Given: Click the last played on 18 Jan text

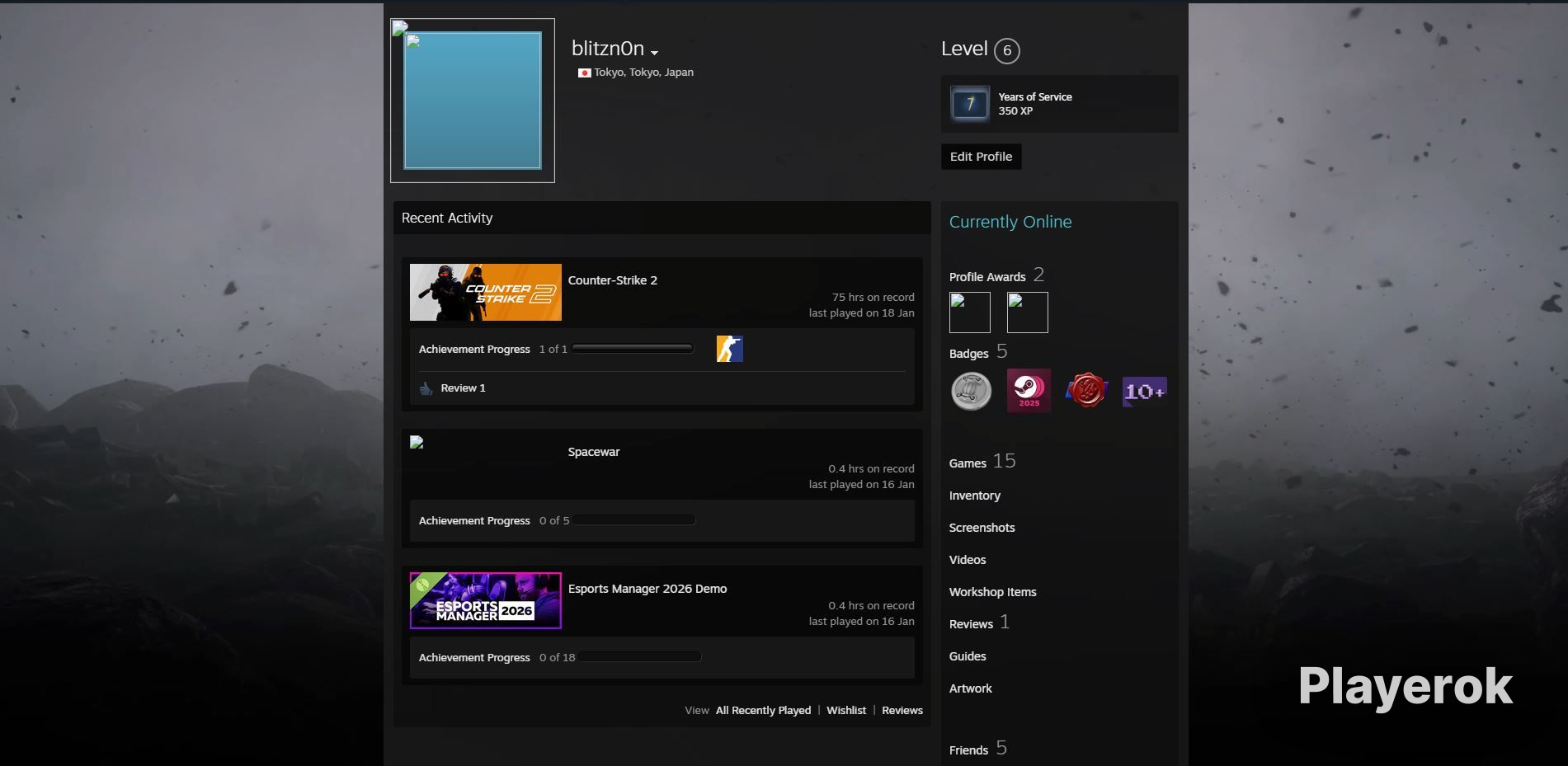Looking at the screenshot, I should pos(861,313).
